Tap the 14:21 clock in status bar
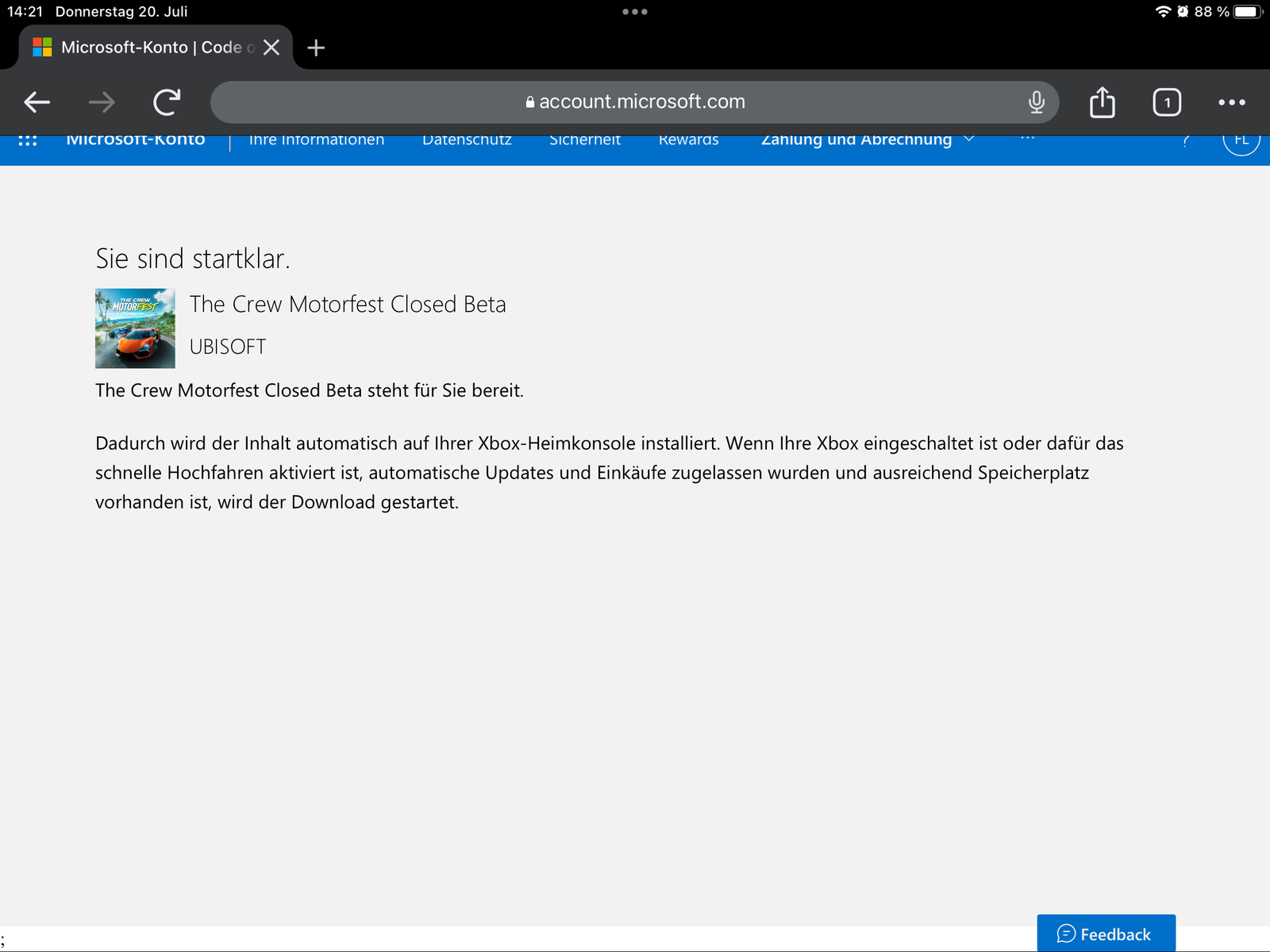1270x952 pixels. coord(25,12)
